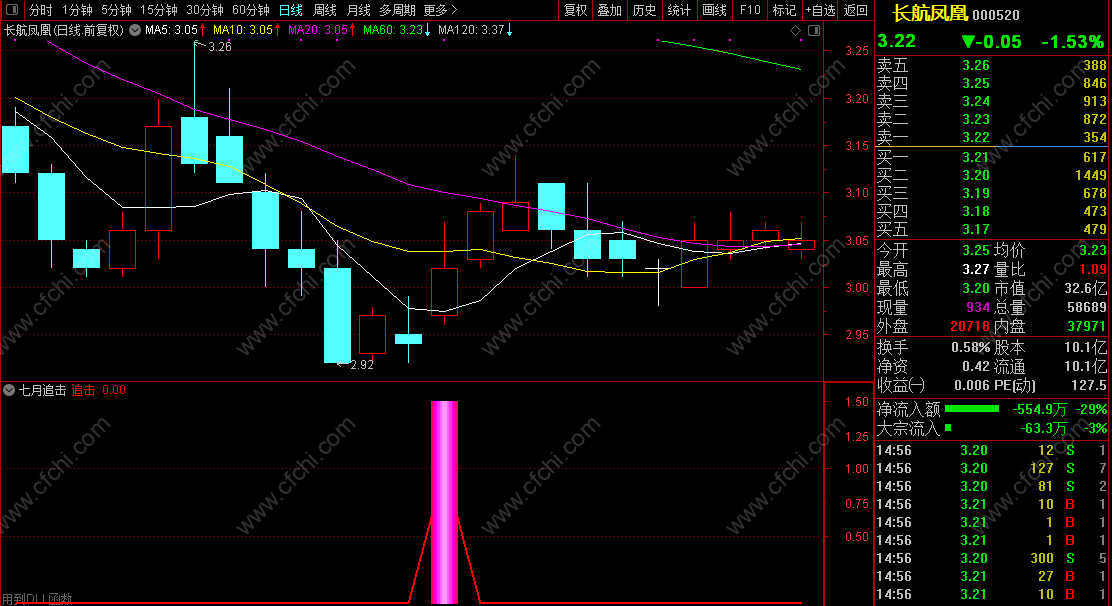Click 返回 to go back

(x=855, y=10)
